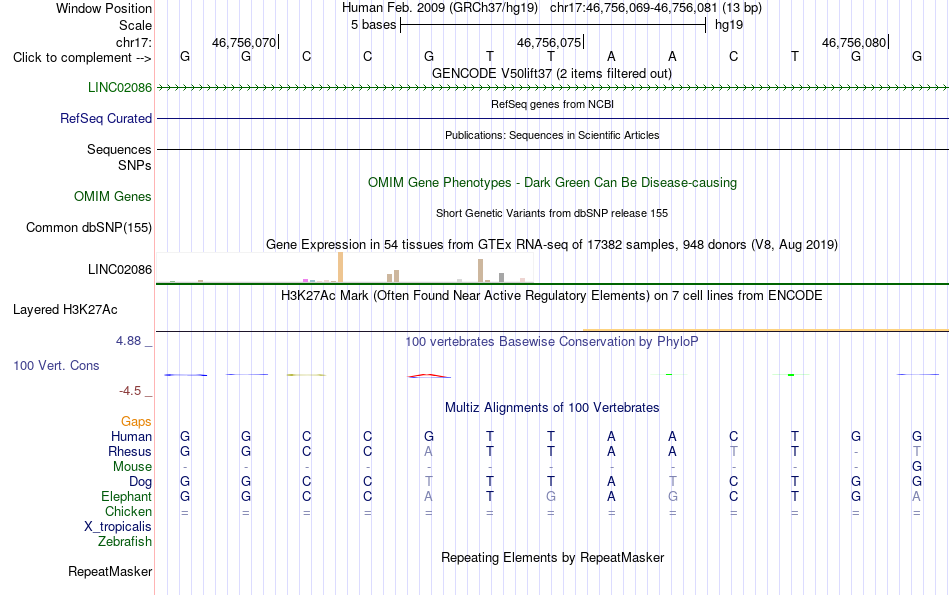Click the Mouse species row label
The height and width of the screenshot is (595, 950).
pyautogui.click(x=132, y=467)
